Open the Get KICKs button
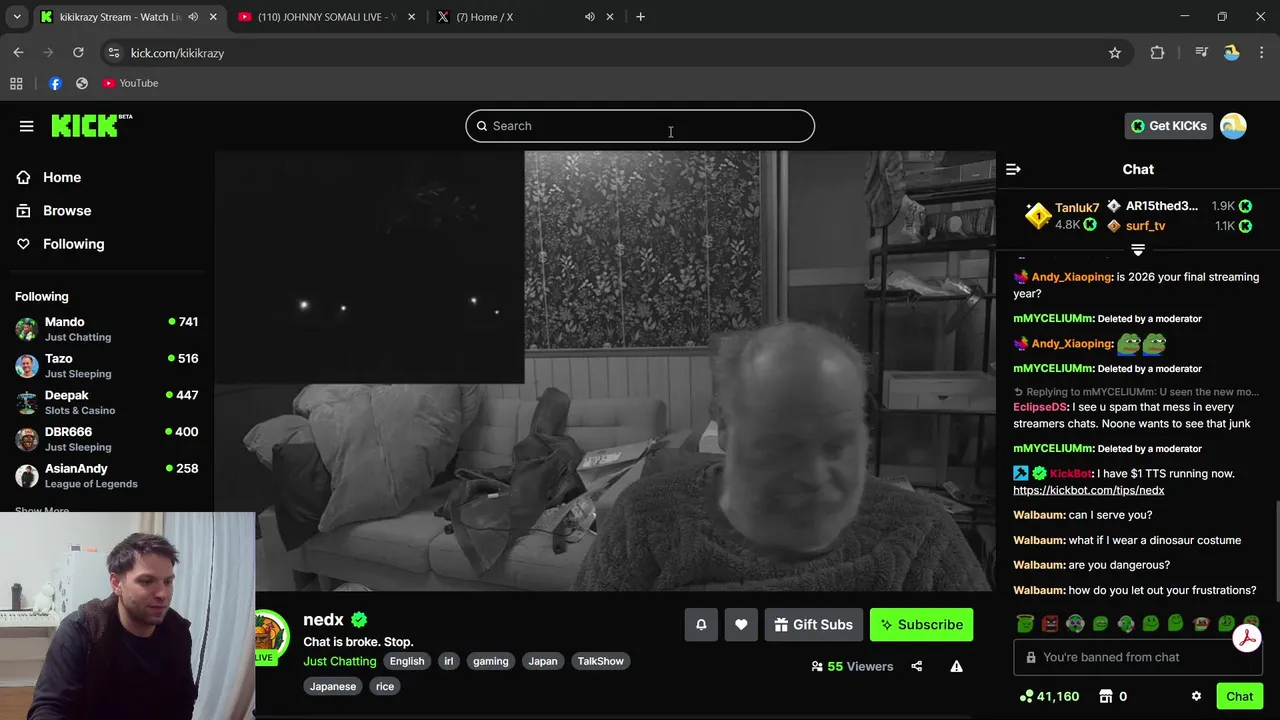 click(1168, 126)
